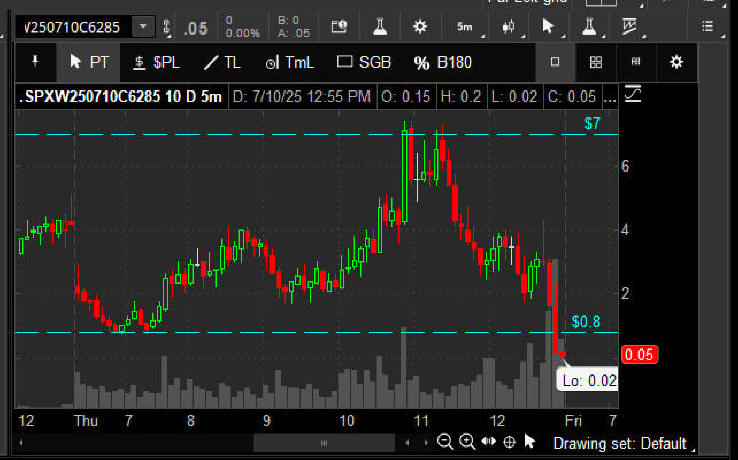Open the Drawing set: Default menu
The height and width of the screenshot is (460, 738).
point(619,443)
